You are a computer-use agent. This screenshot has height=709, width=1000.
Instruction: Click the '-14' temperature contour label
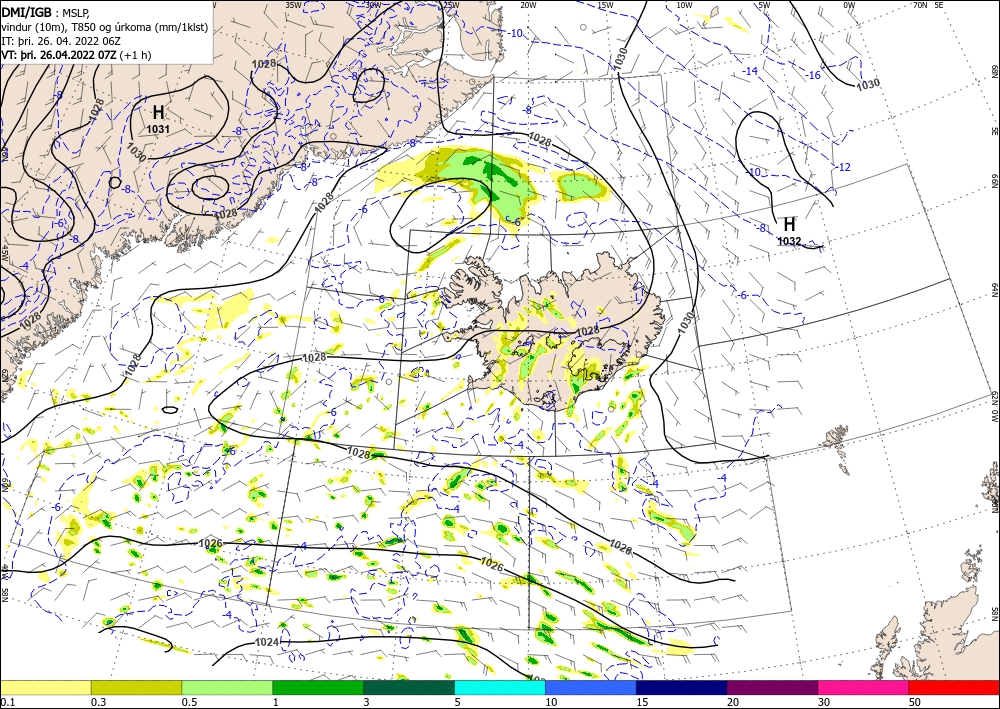(751, 71)
